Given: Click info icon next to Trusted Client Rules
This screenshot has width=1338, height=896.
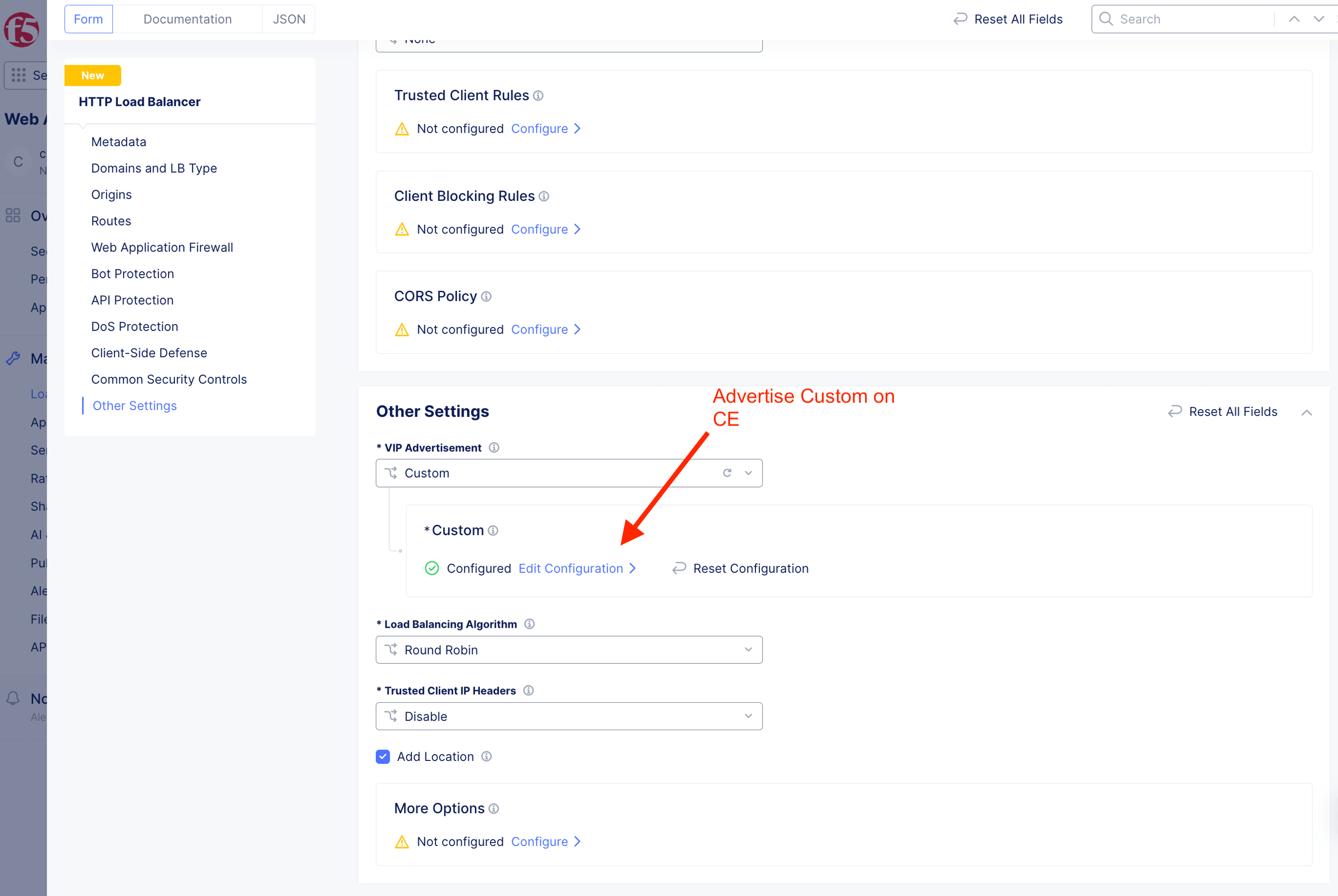Looking at the screenshot, I should click(538, 96).
